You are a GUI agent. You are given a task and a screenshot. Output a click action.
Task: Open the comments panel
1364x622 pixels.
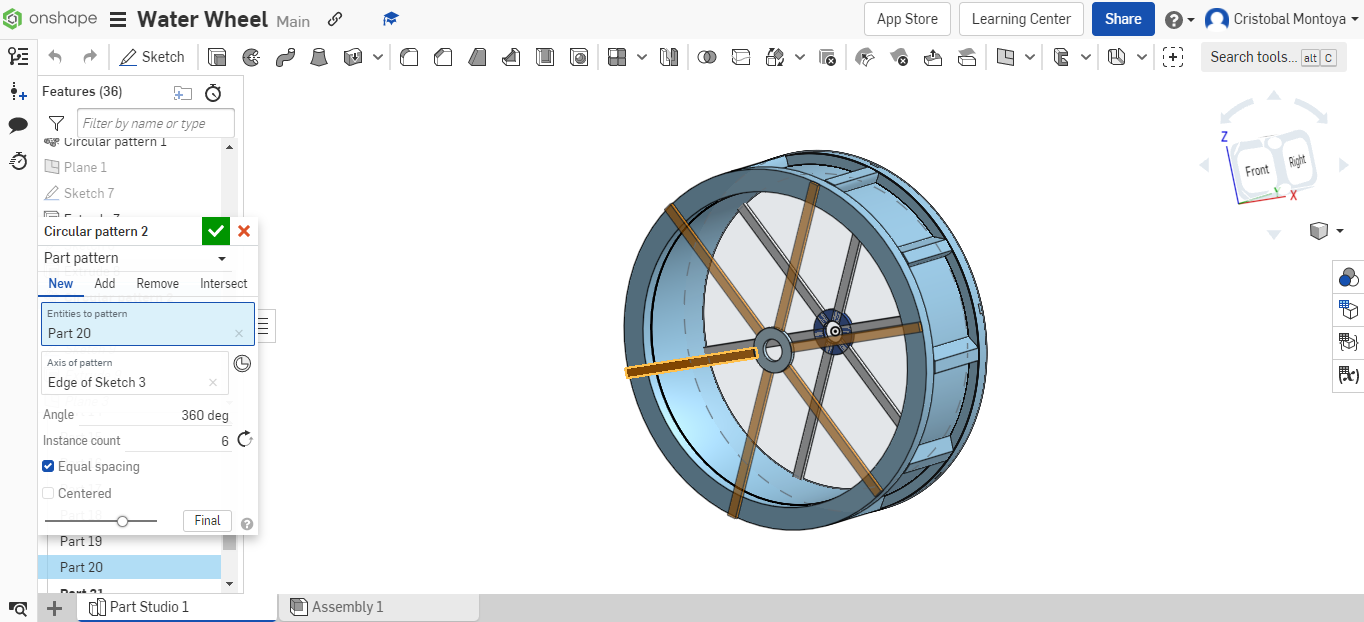(x=18, y=126)
